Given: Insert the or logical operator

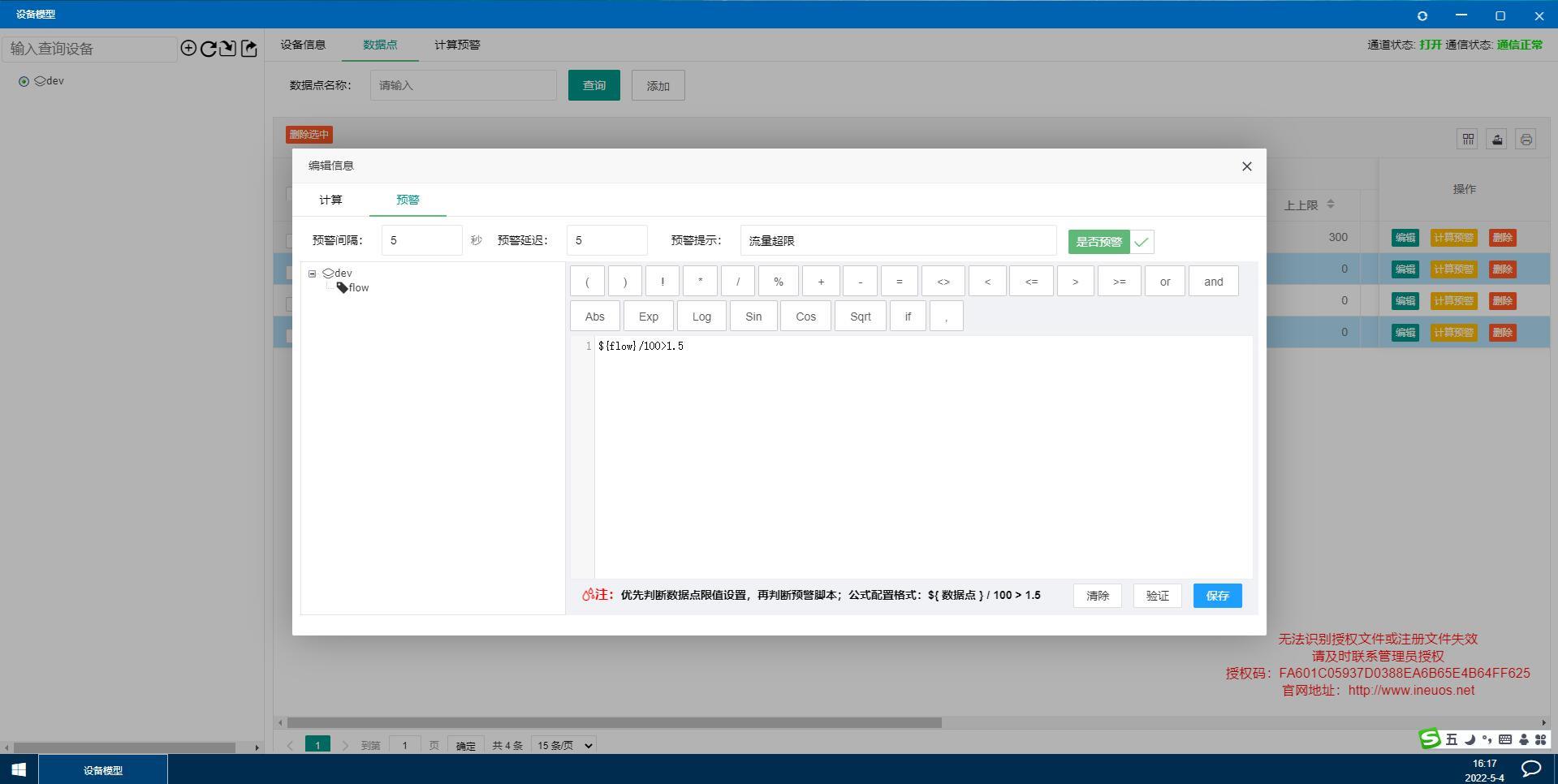Looking at the screenshot, I should coord(1164,282).
